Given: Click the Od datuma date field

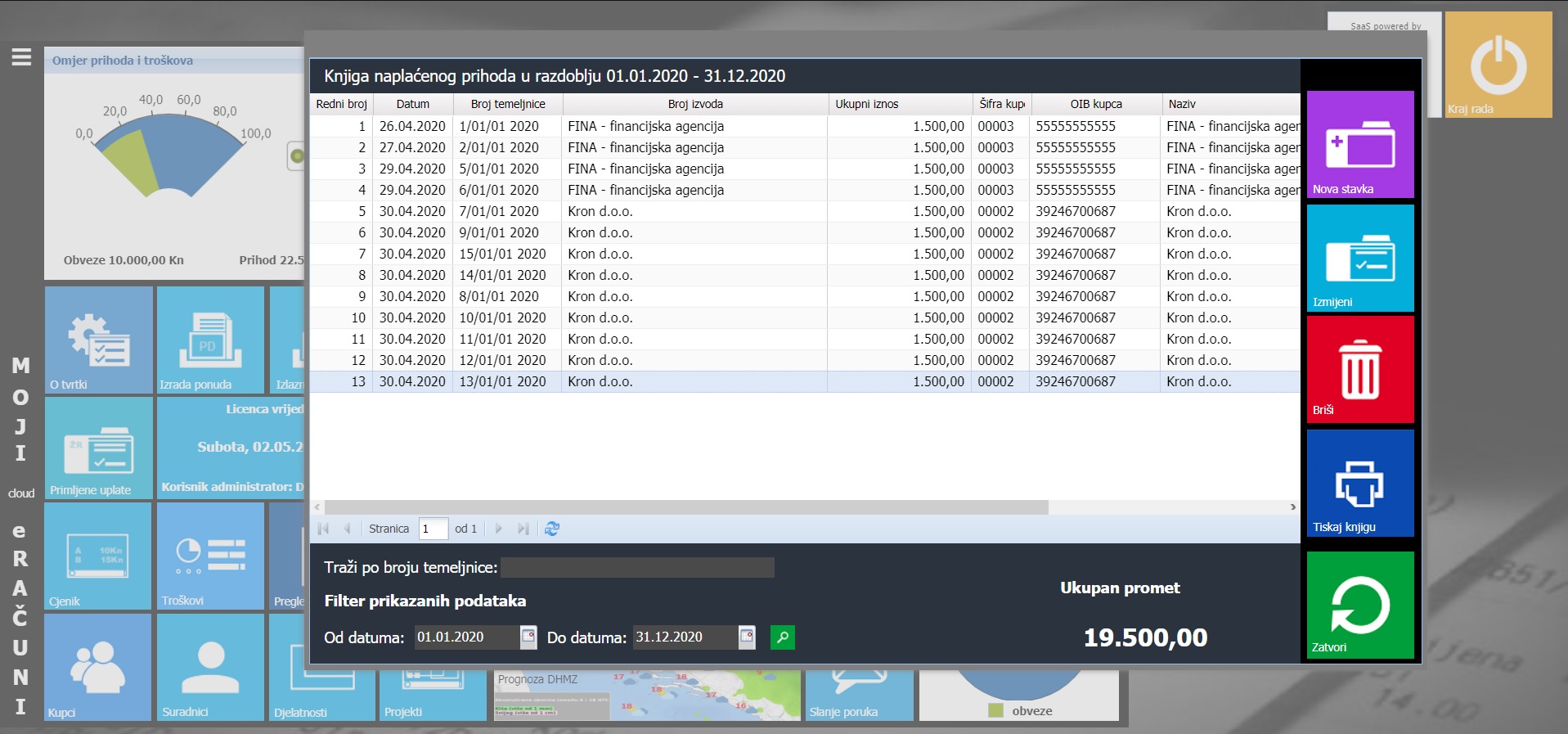Looking at the screenshot, I should (x=467, y=637).
